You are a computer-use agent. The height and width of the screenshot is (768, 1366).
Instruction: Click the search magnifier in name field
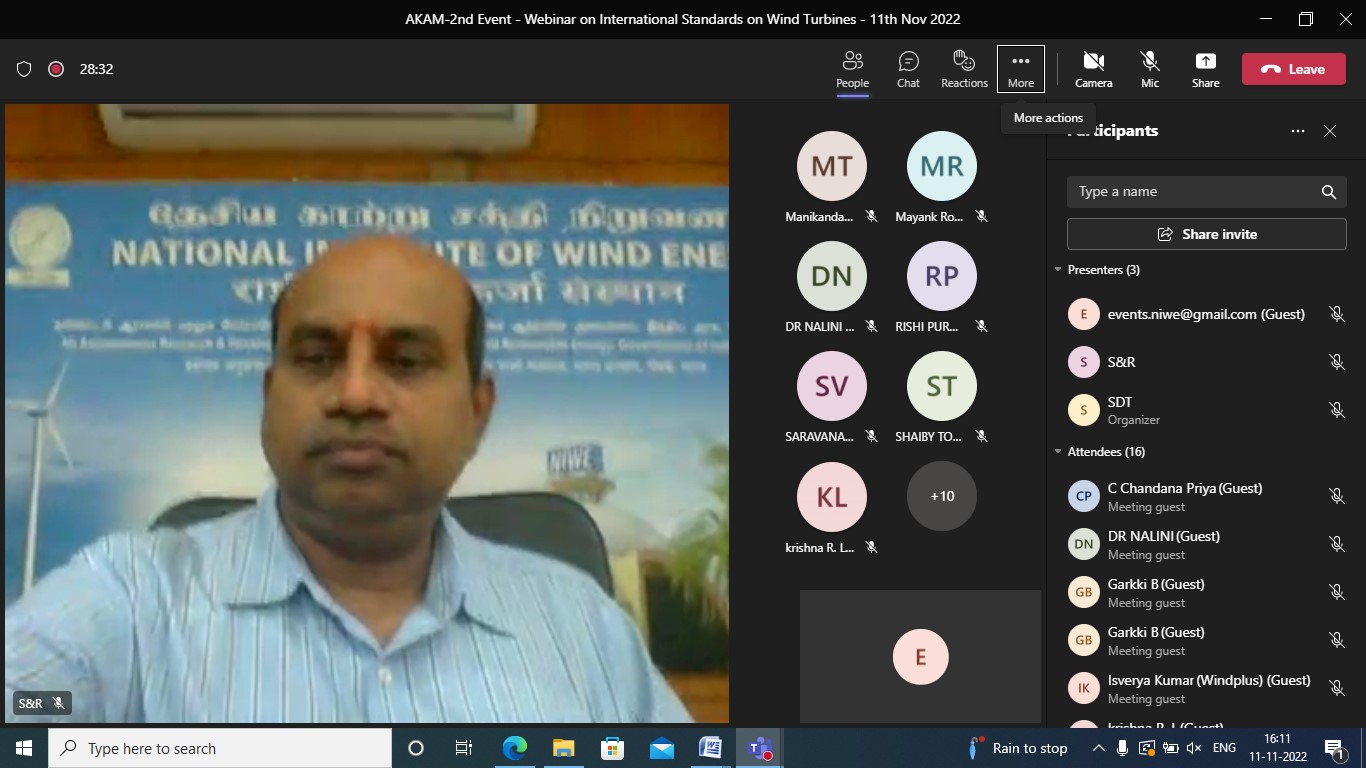(1328, 192)
